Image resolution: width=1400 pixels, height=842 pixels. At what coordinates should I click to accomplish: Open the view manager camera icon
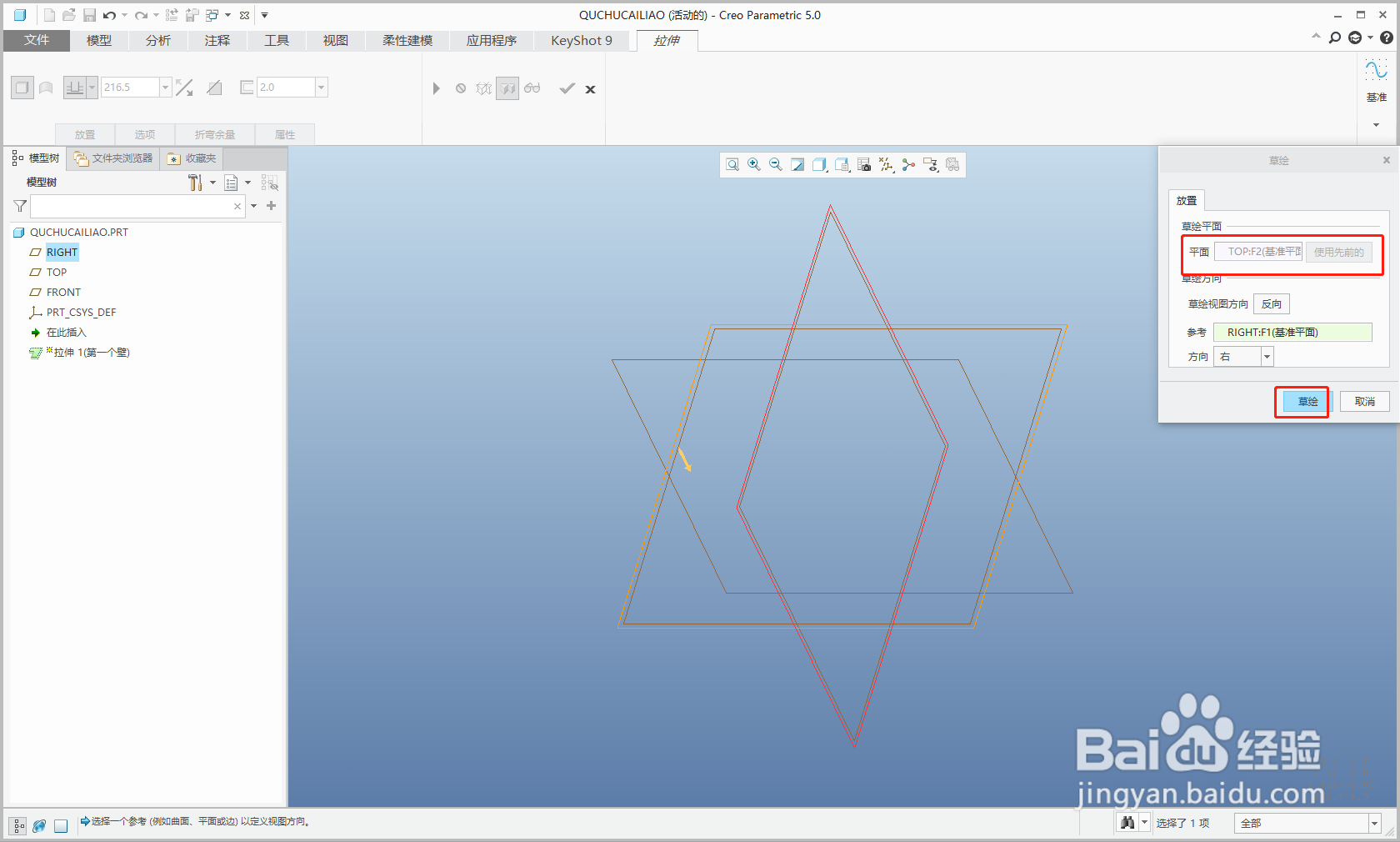[864, 165]
